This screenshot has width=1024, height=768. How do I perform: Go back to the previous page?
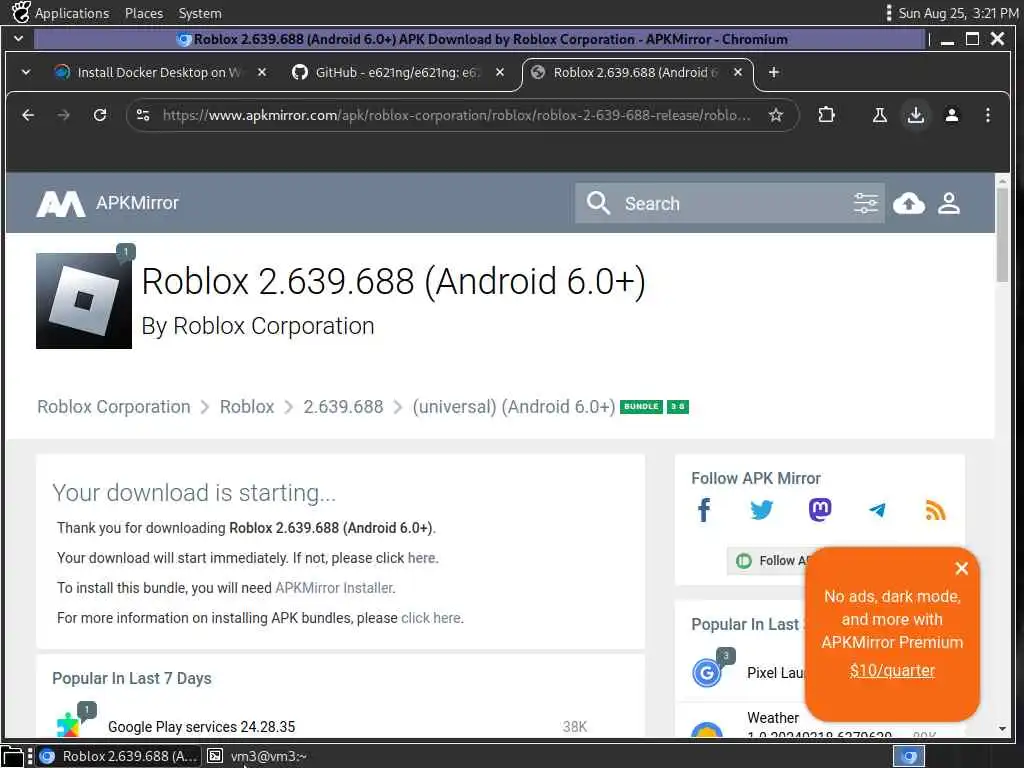tap(28, 116)
